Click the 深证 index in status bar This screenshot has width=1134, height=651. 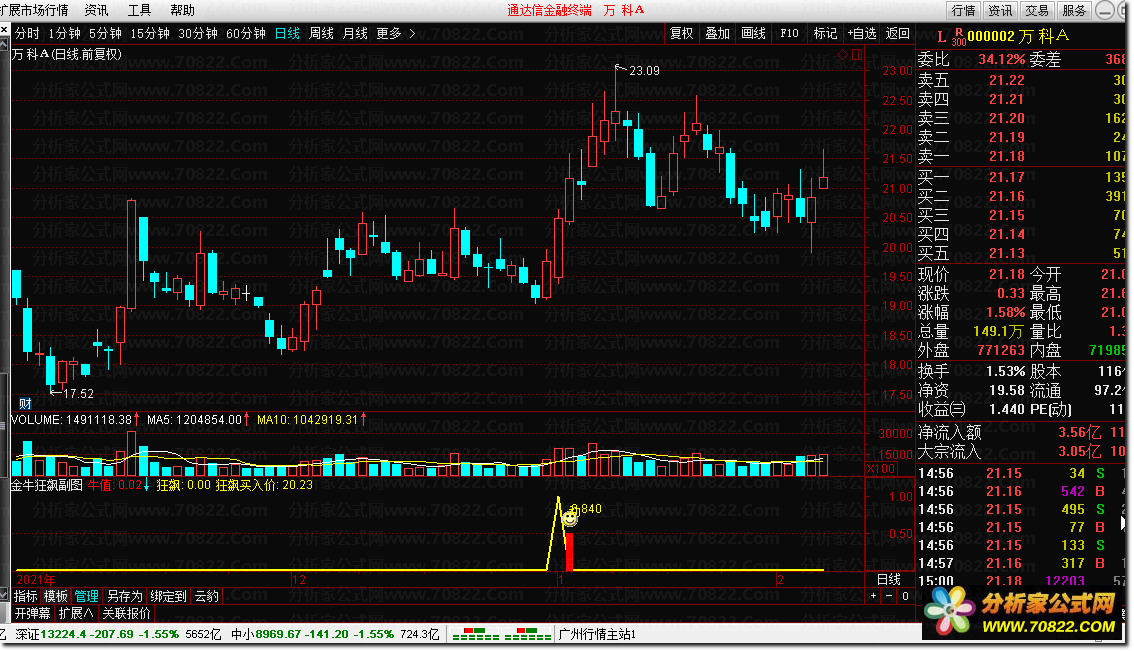click(x=118, y=634)
